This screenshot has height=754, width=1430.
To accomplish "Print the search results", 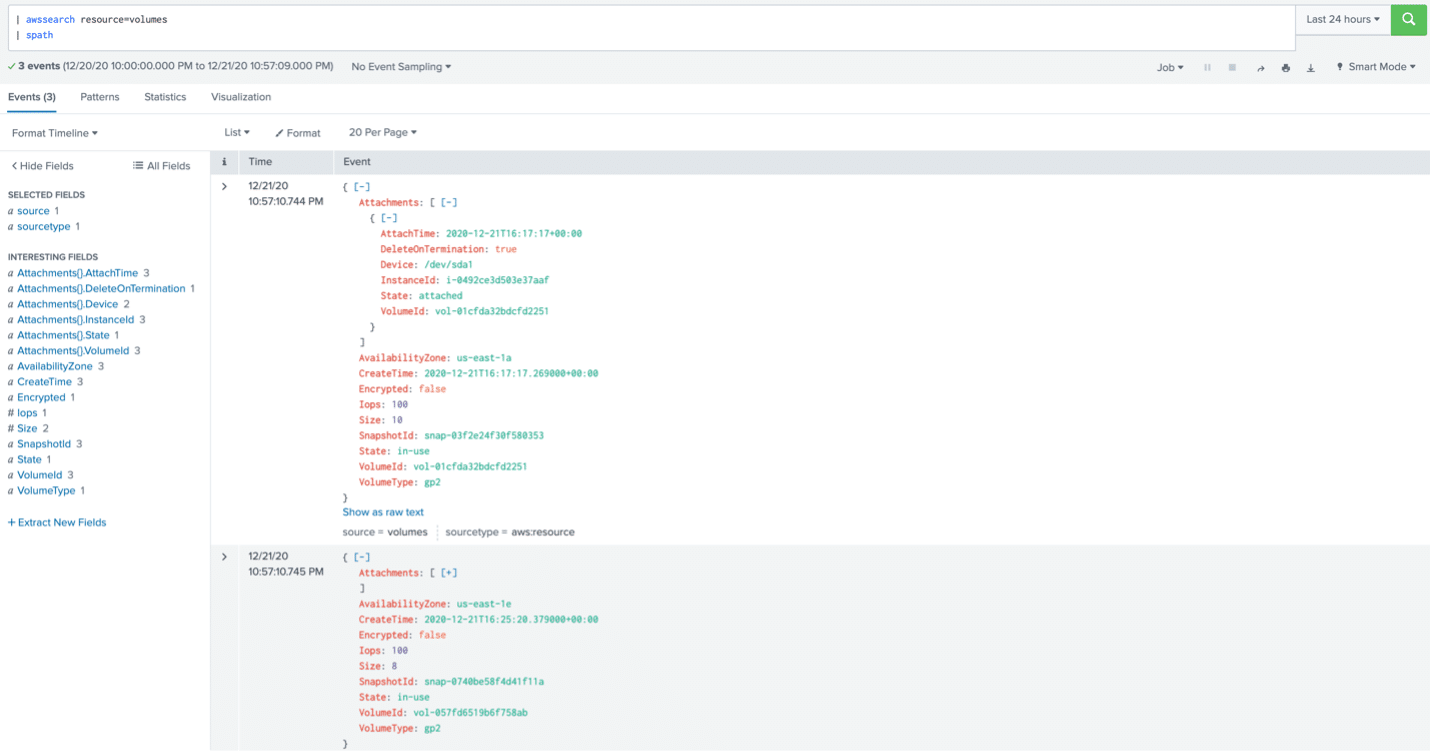I will 1285,67.
